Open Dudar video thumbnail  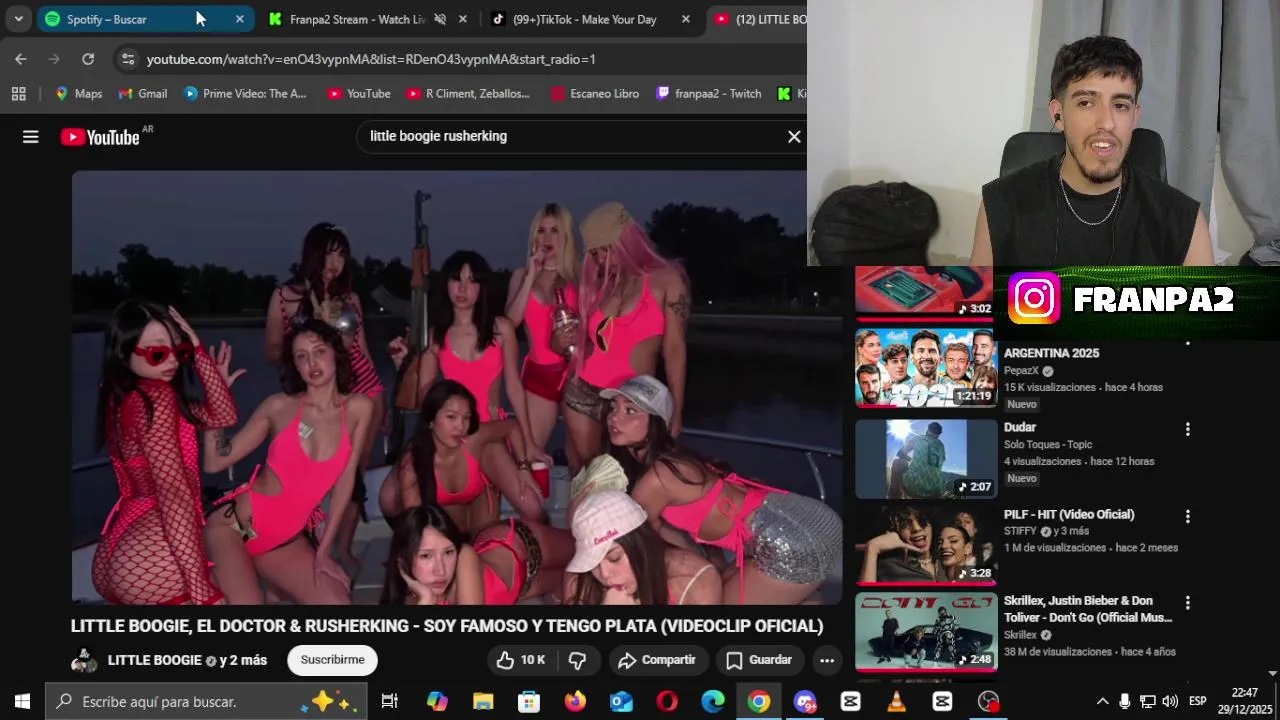click(926, 459)
